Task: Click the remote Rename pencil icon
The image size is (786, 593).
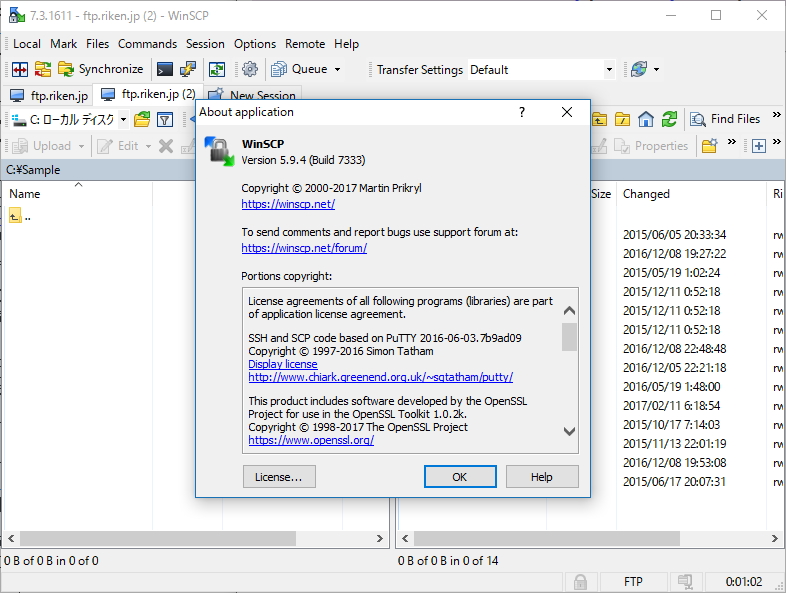Action: pos(599,146)
